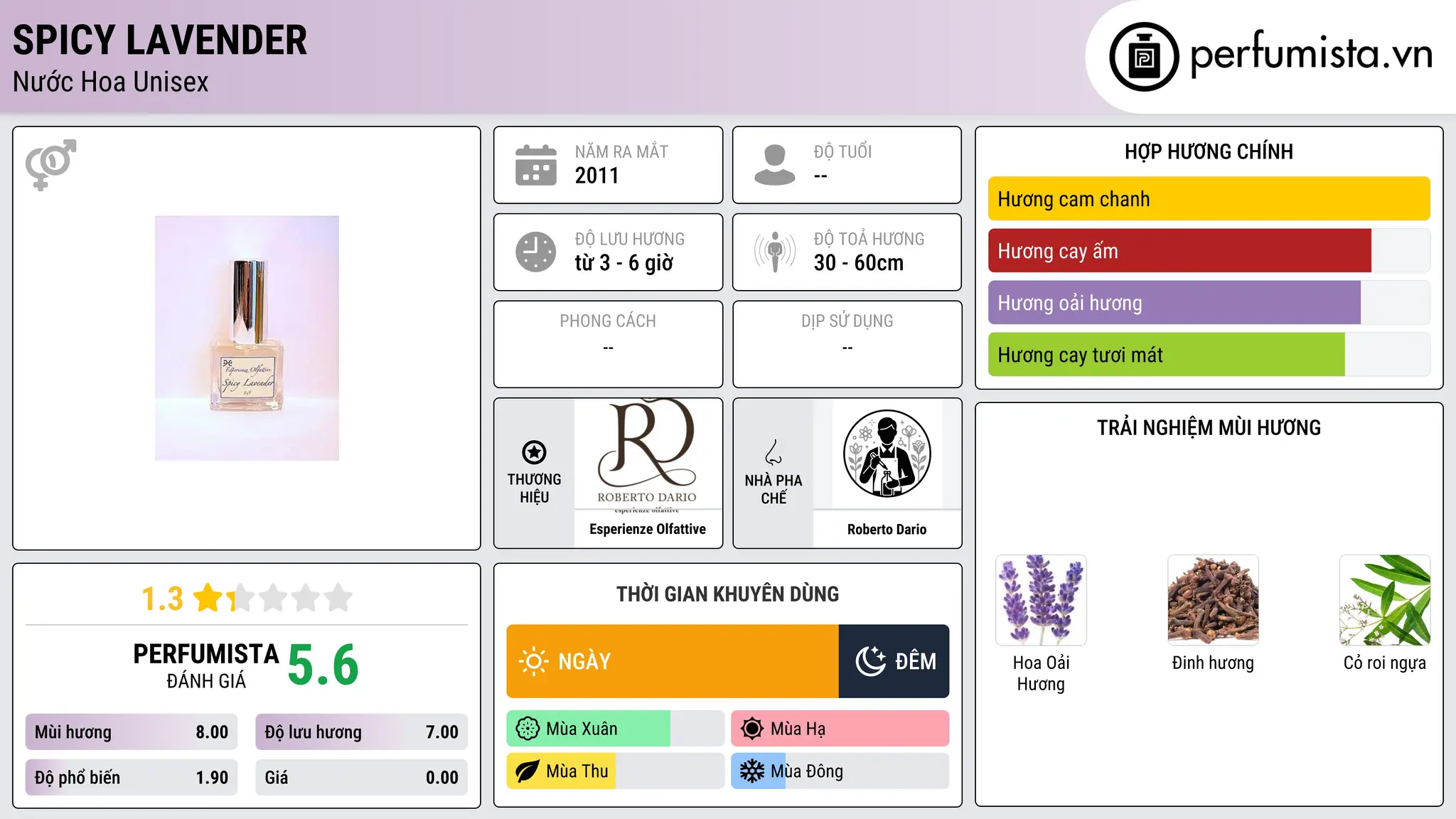
Task: Open the Esperienze Olfattive brand link
Action: coord(648,529)
